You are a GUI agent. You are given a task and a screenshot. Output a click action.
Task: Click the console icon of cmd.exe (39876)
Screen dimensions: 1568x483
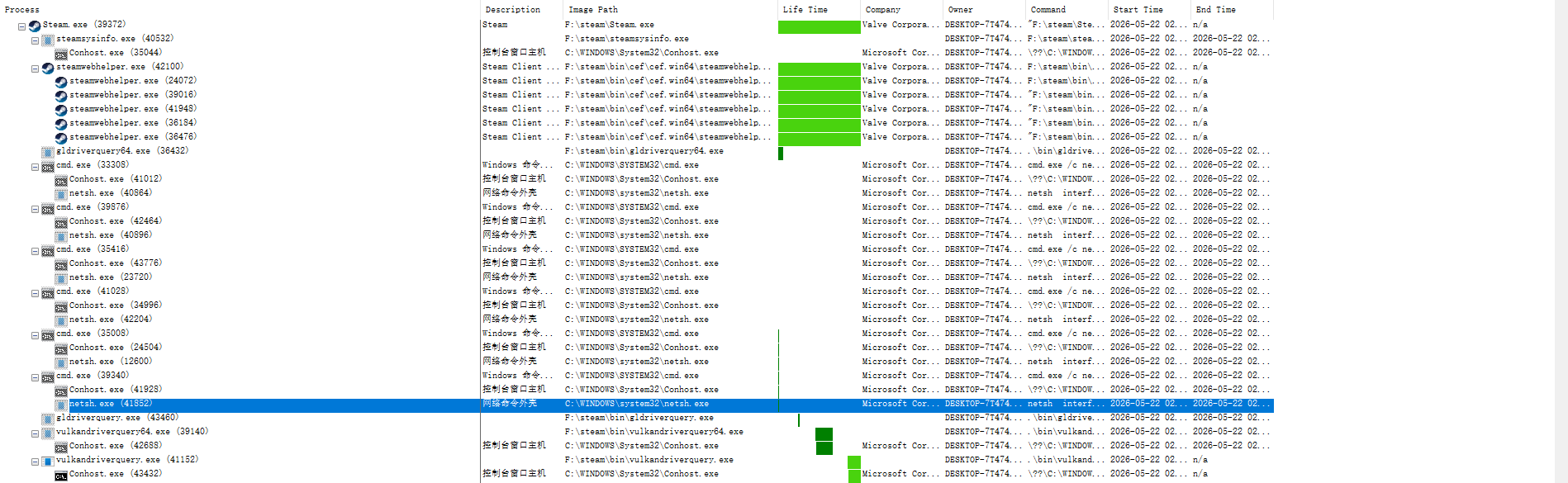[x=48, y=208]
